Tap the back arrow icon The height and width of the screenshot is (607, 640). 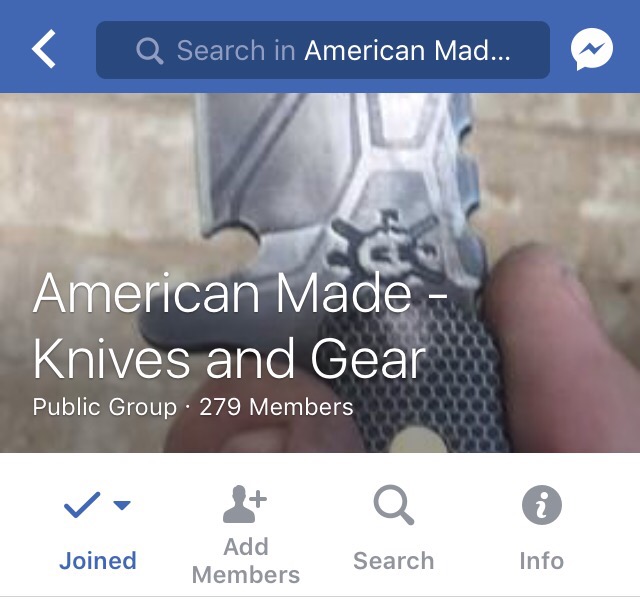pos(44,49)
